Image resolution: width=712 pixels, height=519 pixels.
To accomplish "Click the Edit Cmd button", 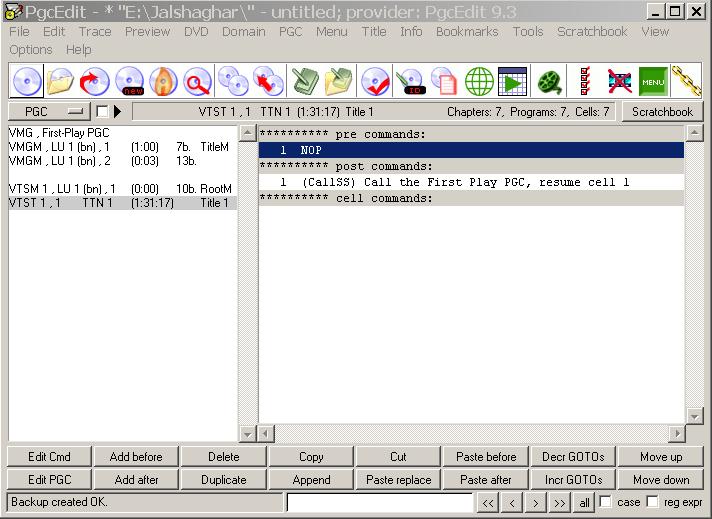I will 49,457.
